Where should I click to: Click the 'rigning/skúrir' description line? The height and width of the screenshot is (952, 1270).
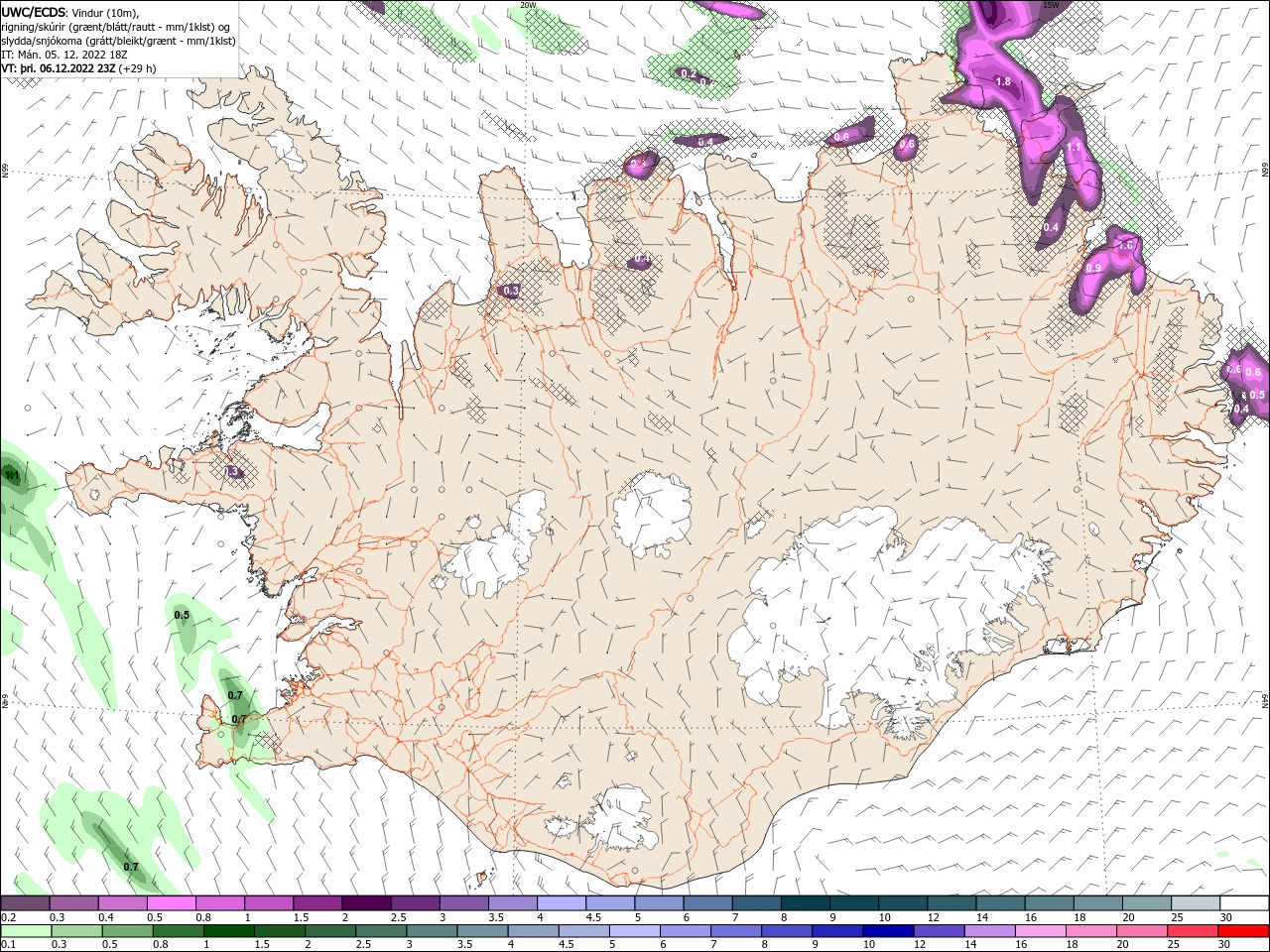tap(116, 27)
